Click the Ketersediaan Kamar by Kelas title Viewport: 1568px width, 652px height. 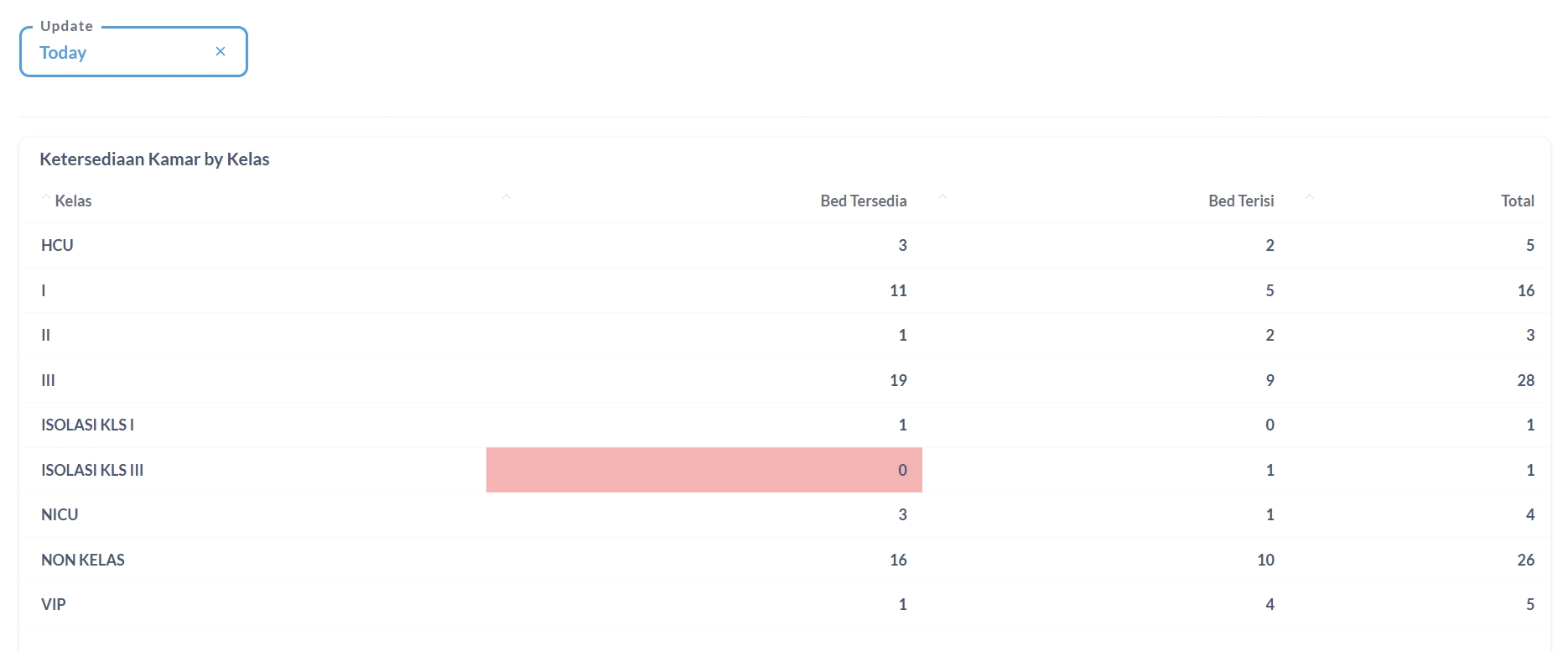click(x=154, y=159)
